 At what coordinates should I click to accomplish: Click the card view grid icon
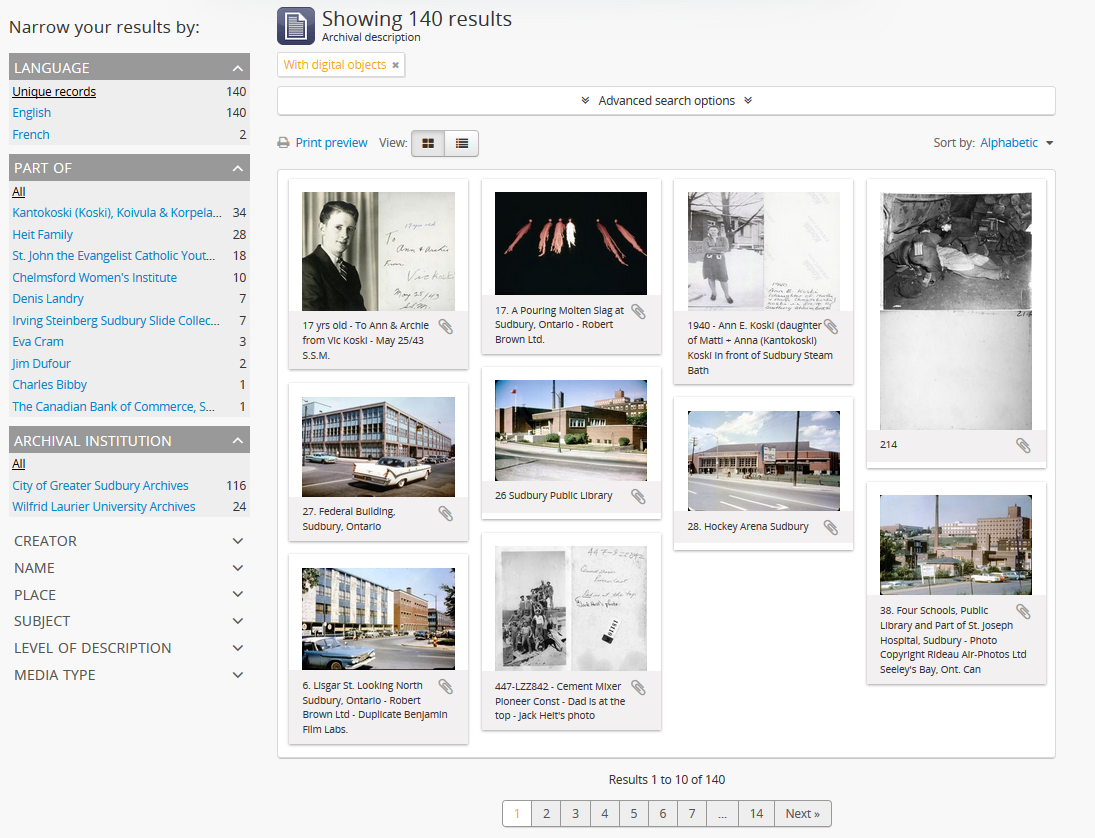pos(428,143)
